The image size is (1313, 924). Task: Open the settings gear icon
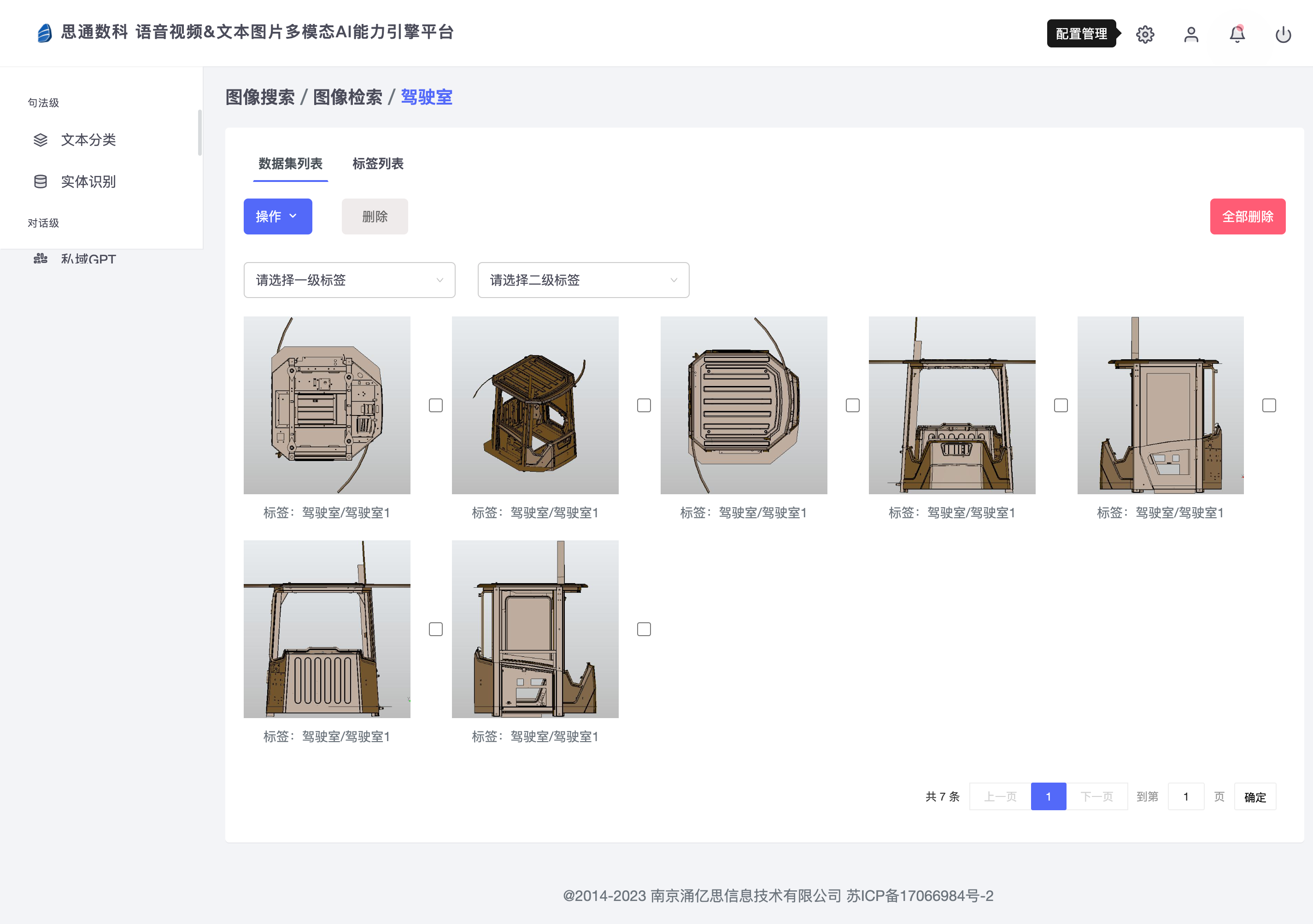1145,34
